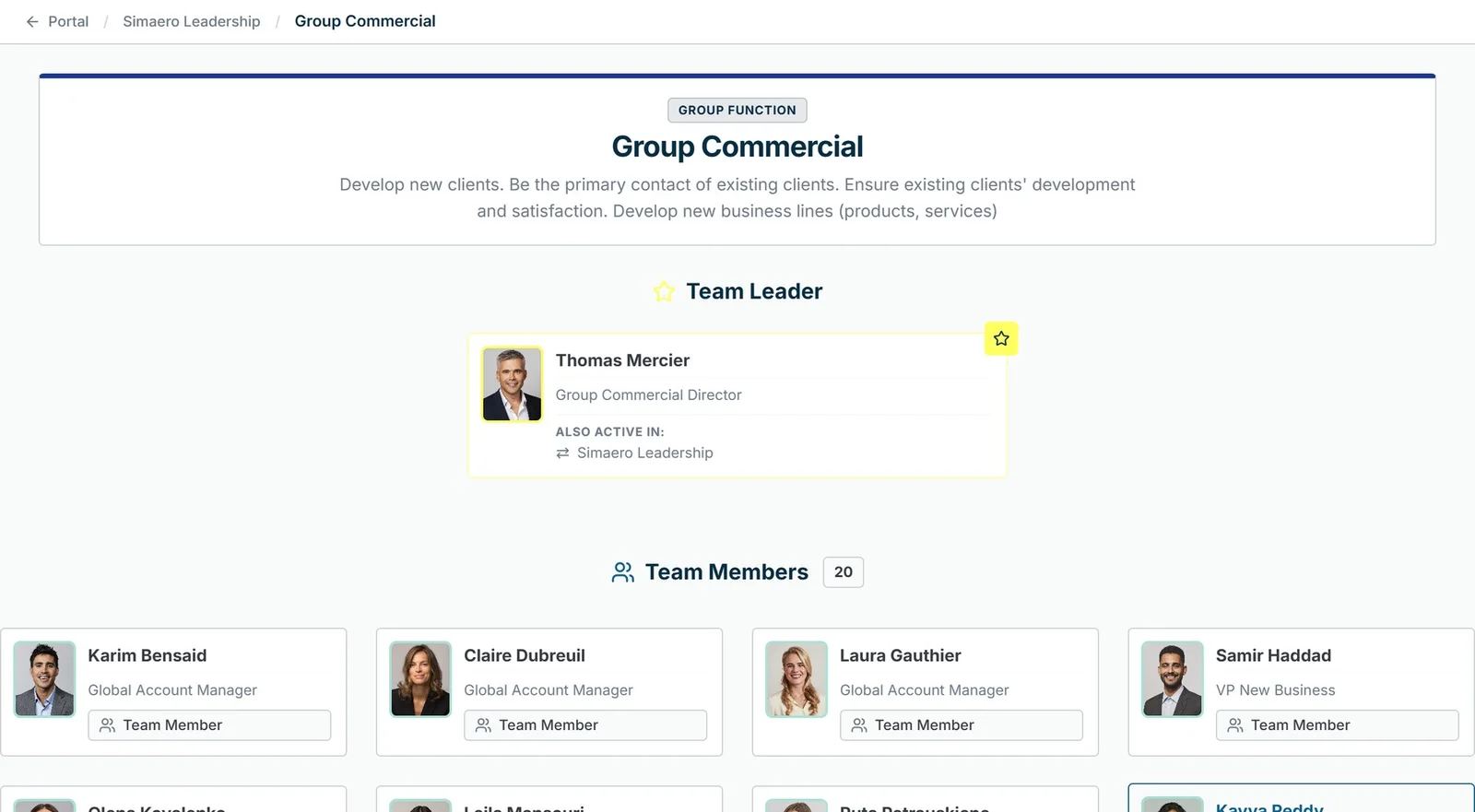This screenshot has width=1475, height=812.
Task: Click people icon in Claire Dubreuil's Team Member tag
Action: tap(483, 725)
